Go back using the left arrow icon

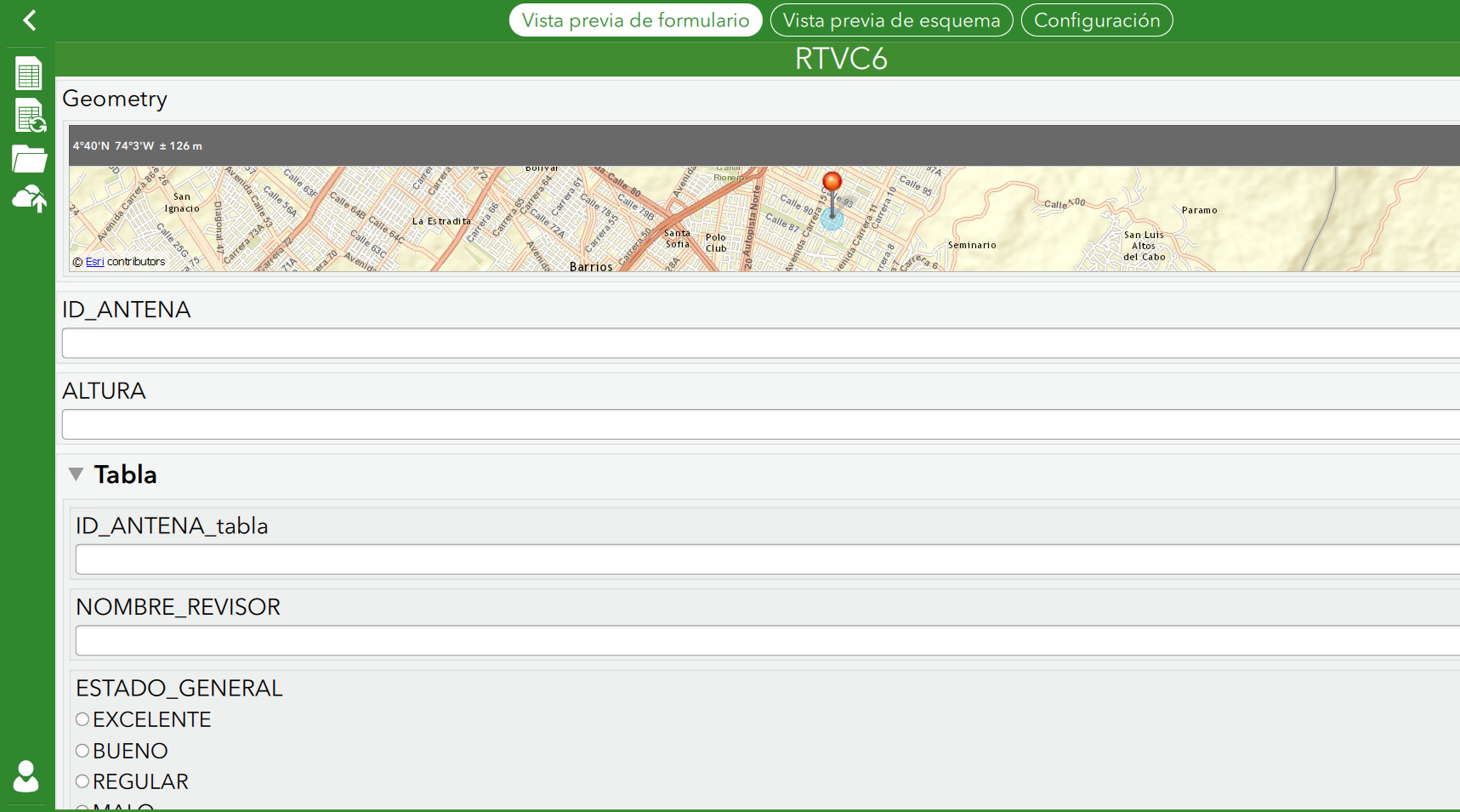pyautogui.click(x=30, y=20)
